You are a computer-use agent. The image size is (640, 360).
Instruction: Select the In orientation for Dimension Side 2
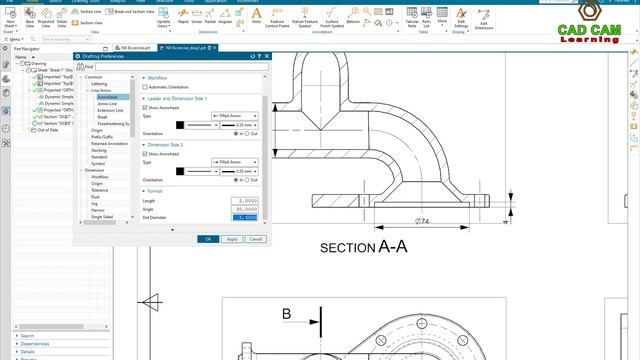coord(236,180)
